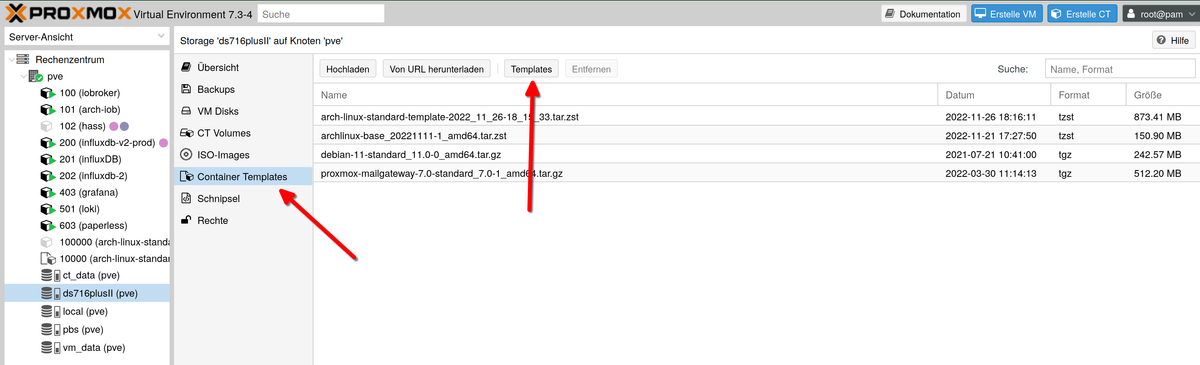Open the Server-Ansicht view dropdown
1200x365 pixels.
click(x=86, y=37)
